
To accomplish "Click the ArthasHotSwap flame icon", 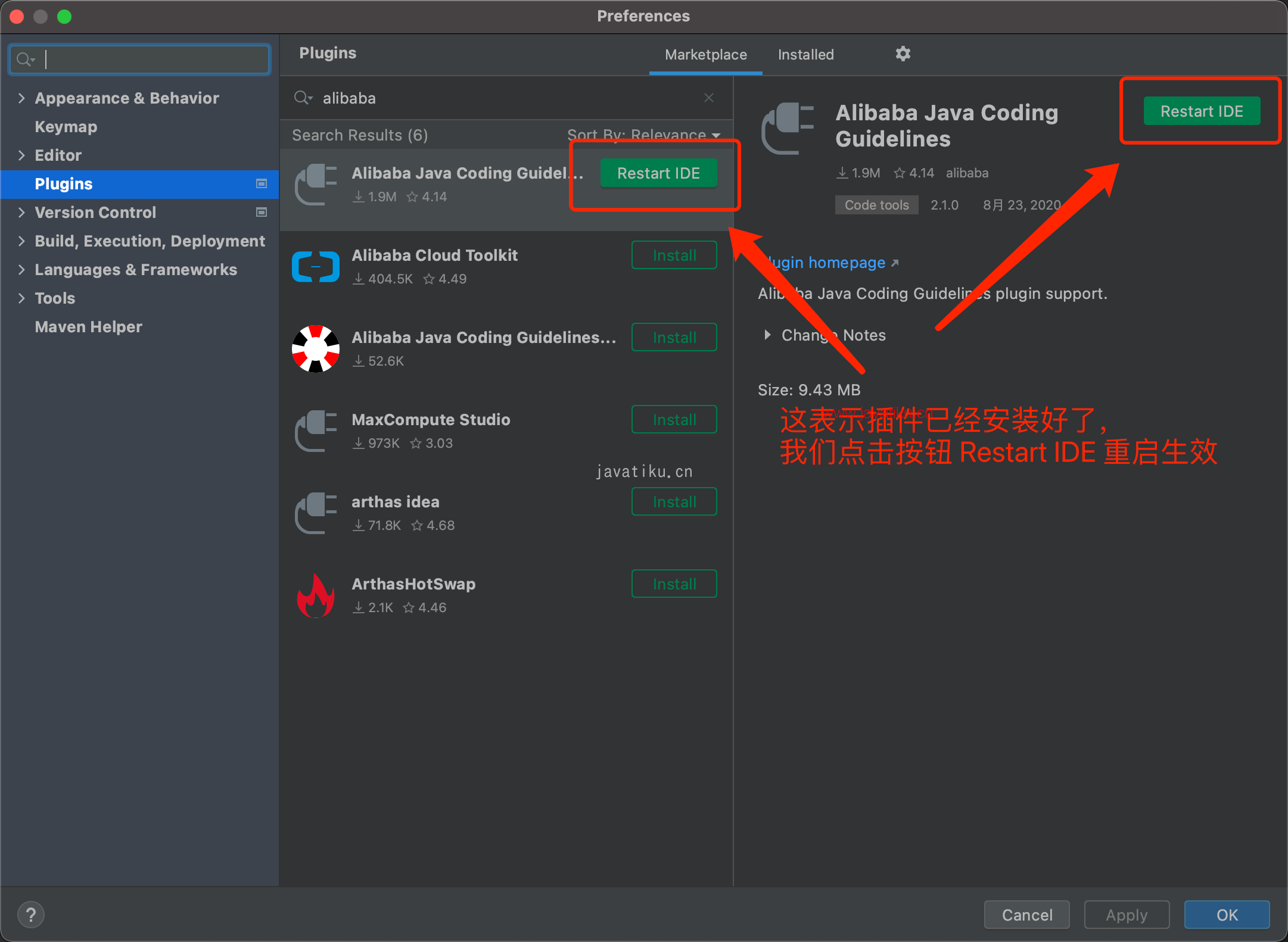I will [x=316, y=595].
